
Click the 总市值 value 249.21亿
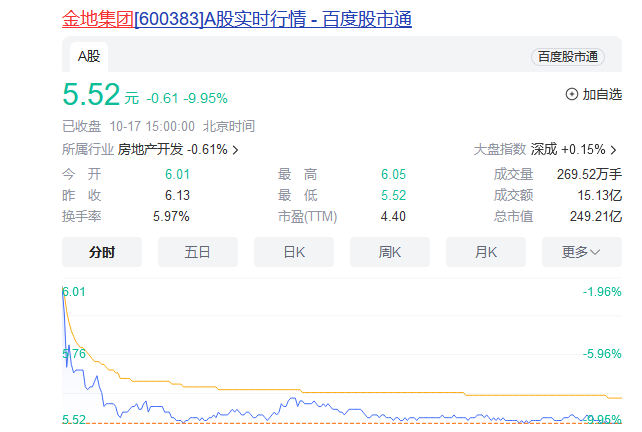(596, 216)
